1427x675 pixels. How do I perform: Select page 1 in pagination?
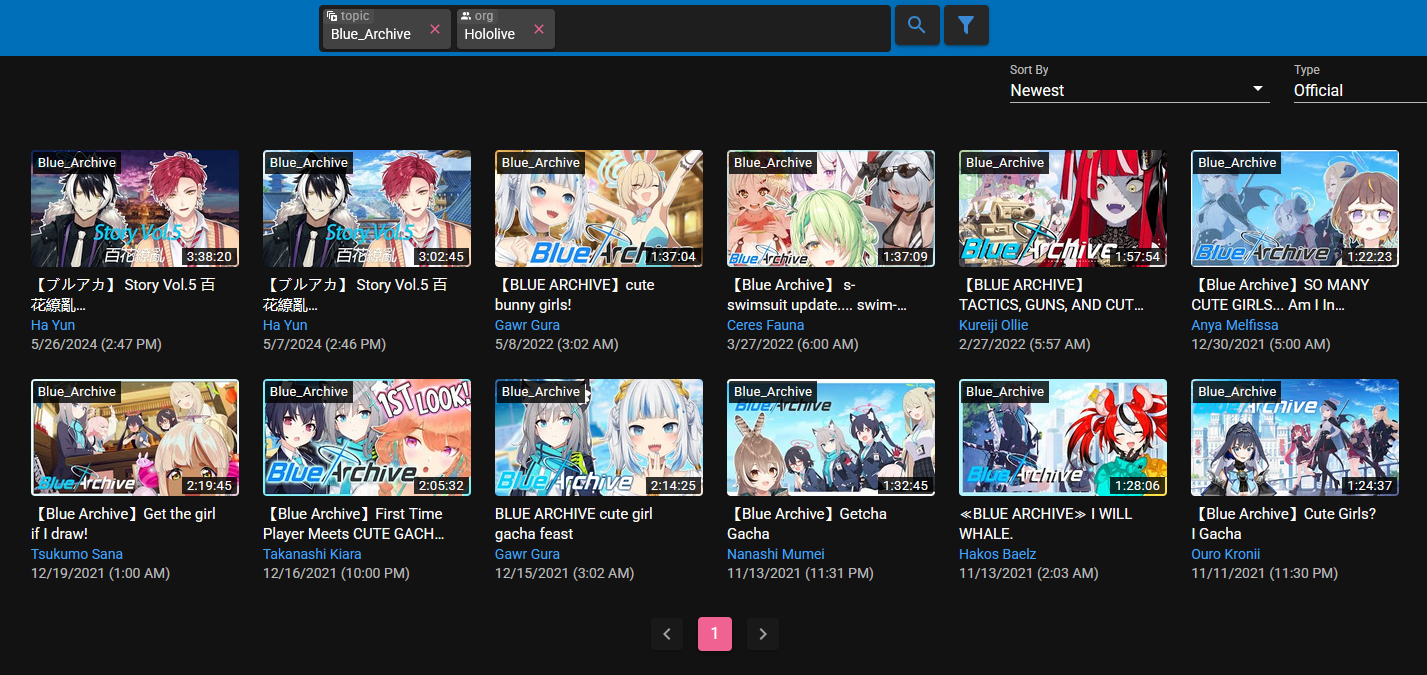tap(715, 634)
